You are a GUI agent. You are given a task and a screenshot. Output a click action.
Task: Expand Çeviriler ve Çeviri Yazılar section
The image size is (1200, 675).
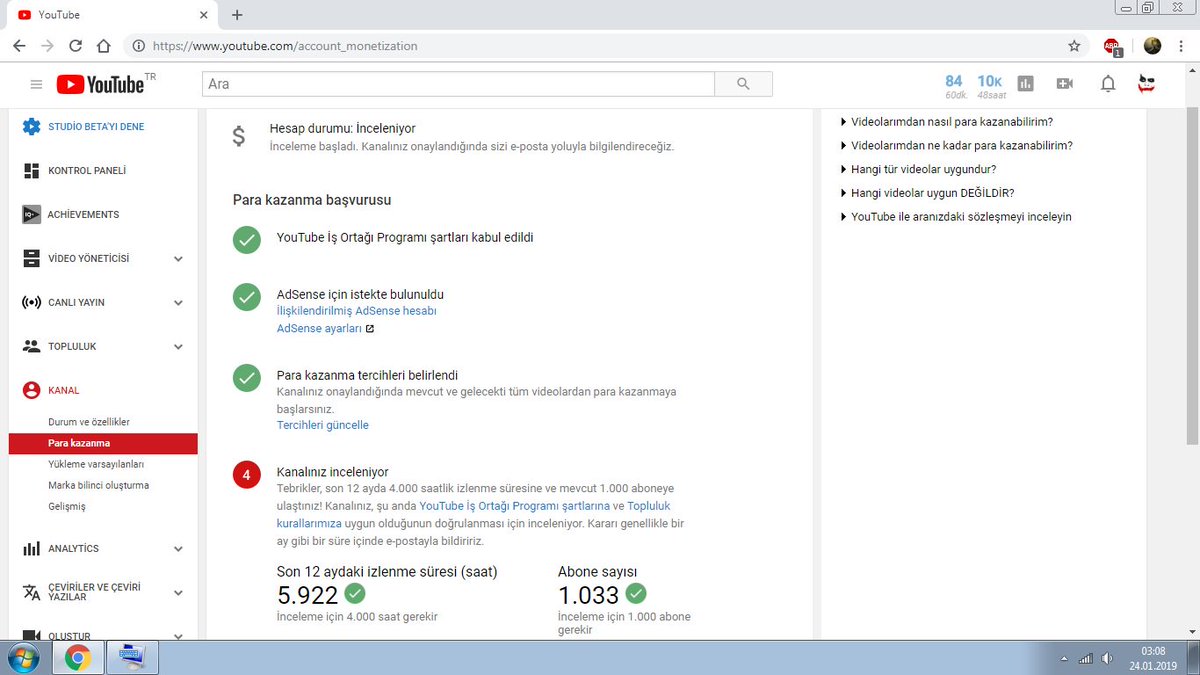pyautogui.click(x=178, y=593)
